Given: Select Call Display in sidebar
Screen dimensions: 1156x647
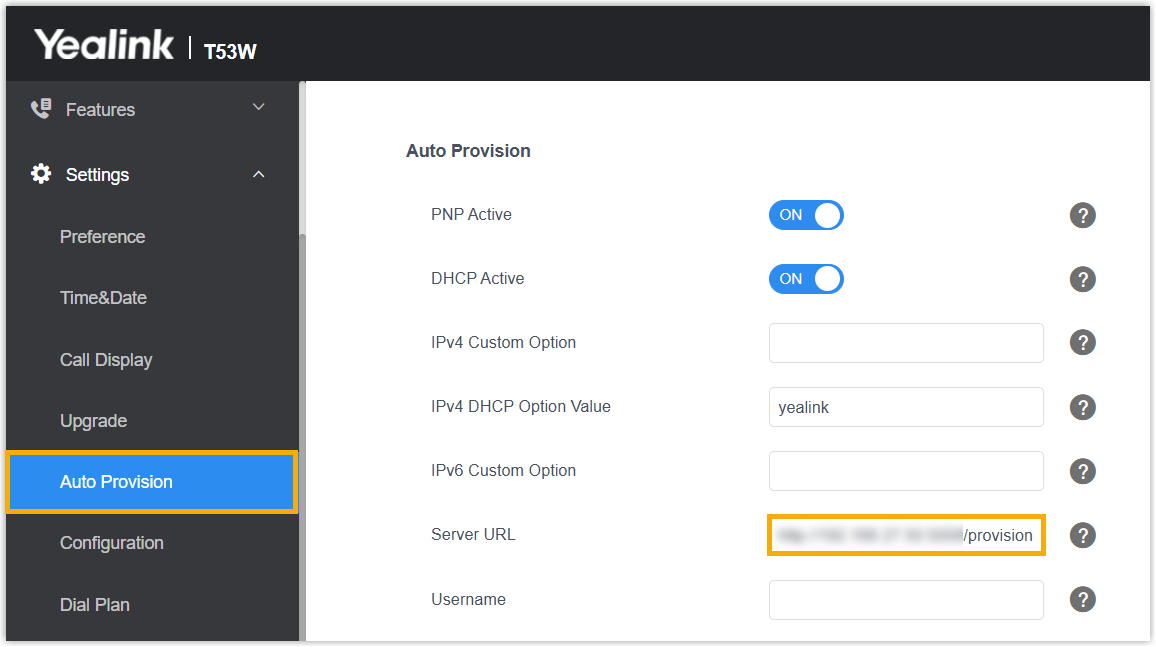Looking at the screenshot, I should pos(106,360).
